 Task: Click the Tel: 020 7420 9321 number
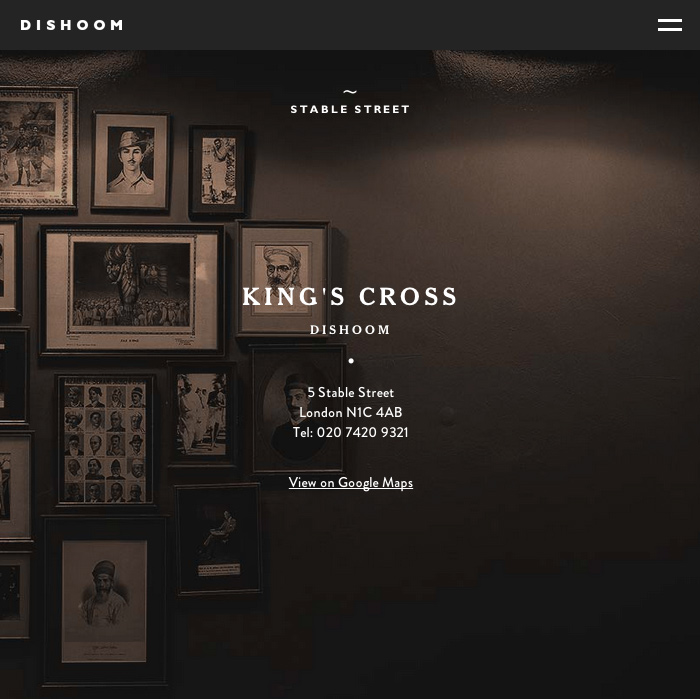(x=350, y=432)
